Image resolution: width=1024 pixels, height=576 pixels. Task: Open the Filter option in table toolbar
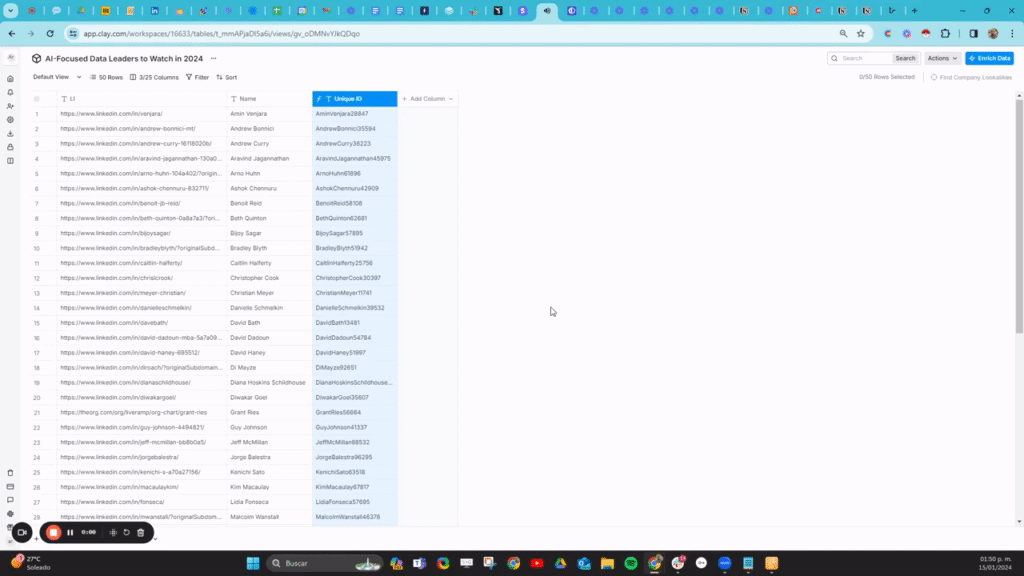(x=198, y=77)
